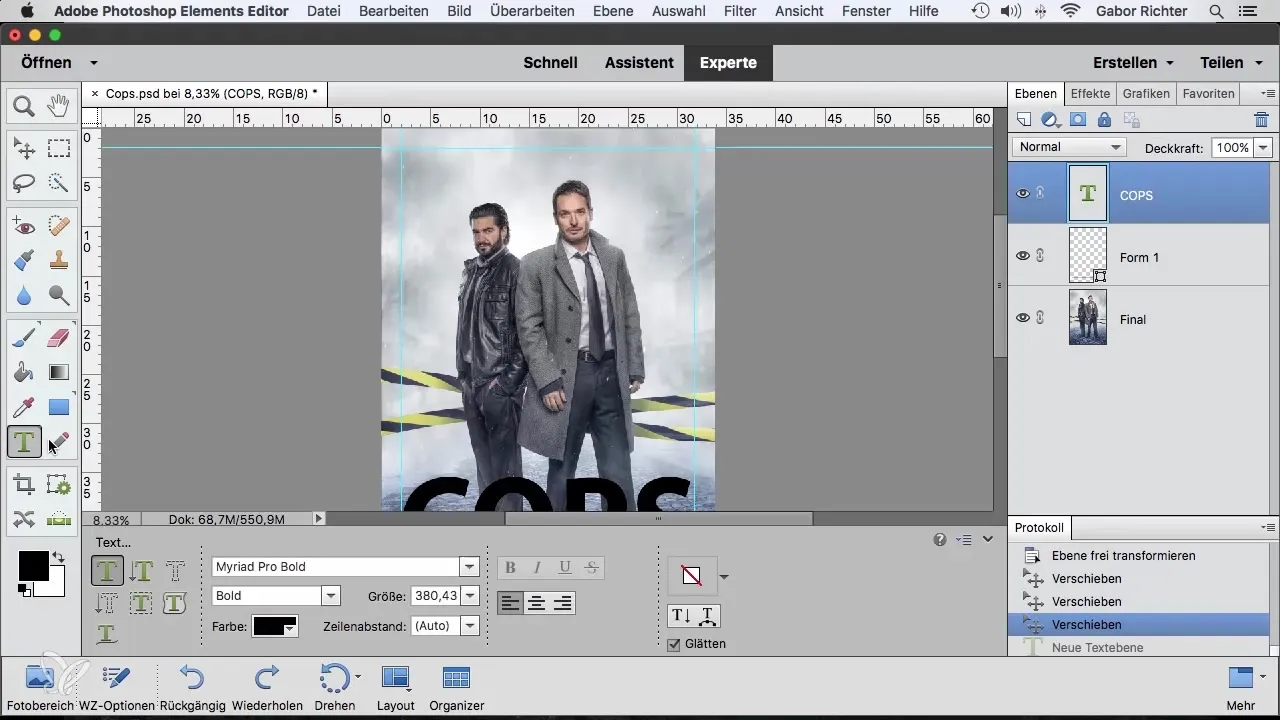Select the Rectangular Marquee tool
Screen dimensions: 1280x720
point(59,149)
